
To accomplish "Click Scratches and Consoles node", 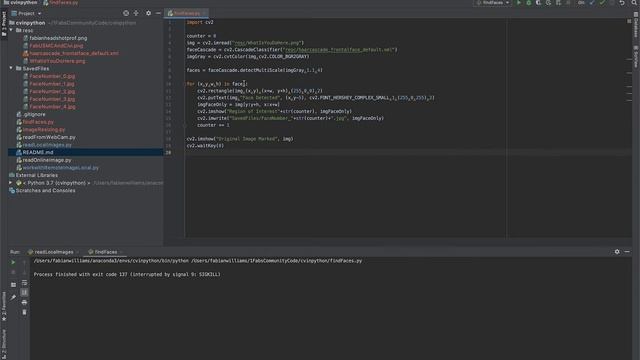I will pyautogui.click(x=45, y=191).
